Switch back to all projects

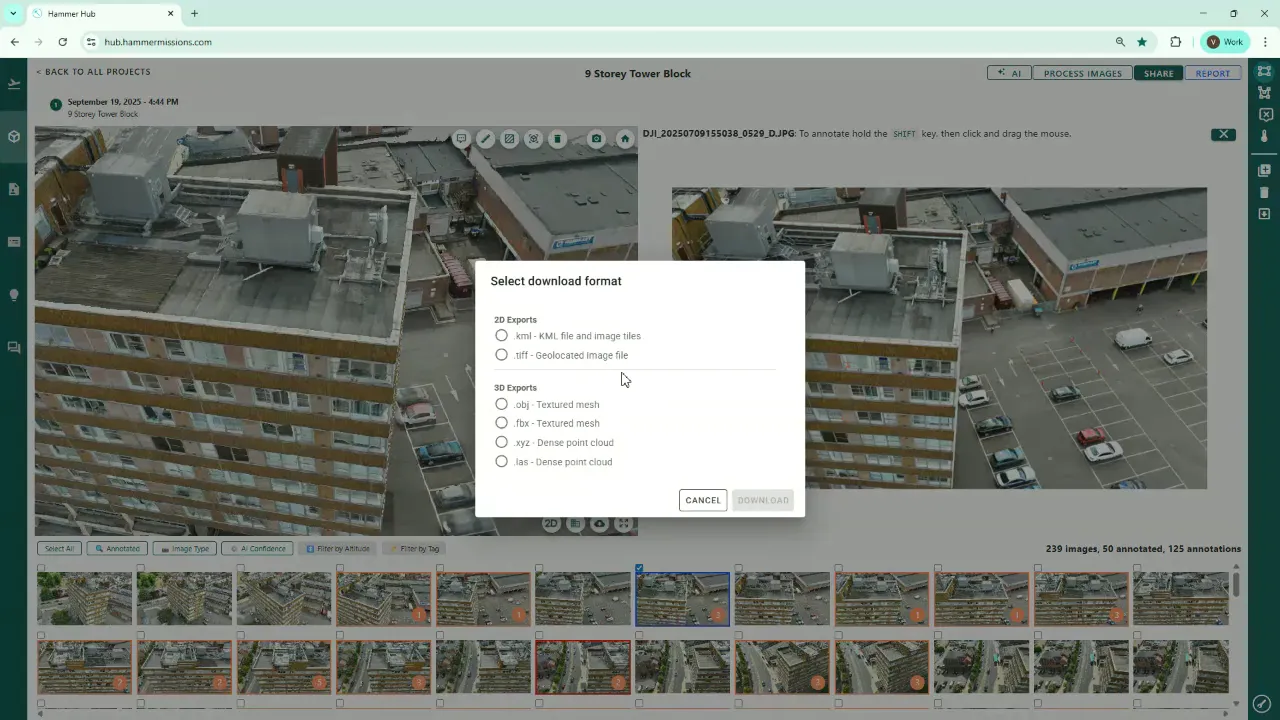pos(93,71)
